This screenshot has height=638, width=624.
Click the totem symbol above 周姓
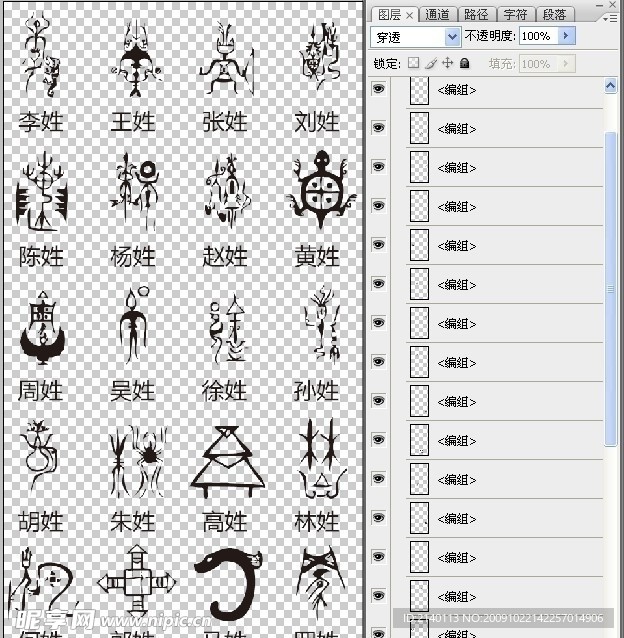pyautogui.click(x=42, y=328)
